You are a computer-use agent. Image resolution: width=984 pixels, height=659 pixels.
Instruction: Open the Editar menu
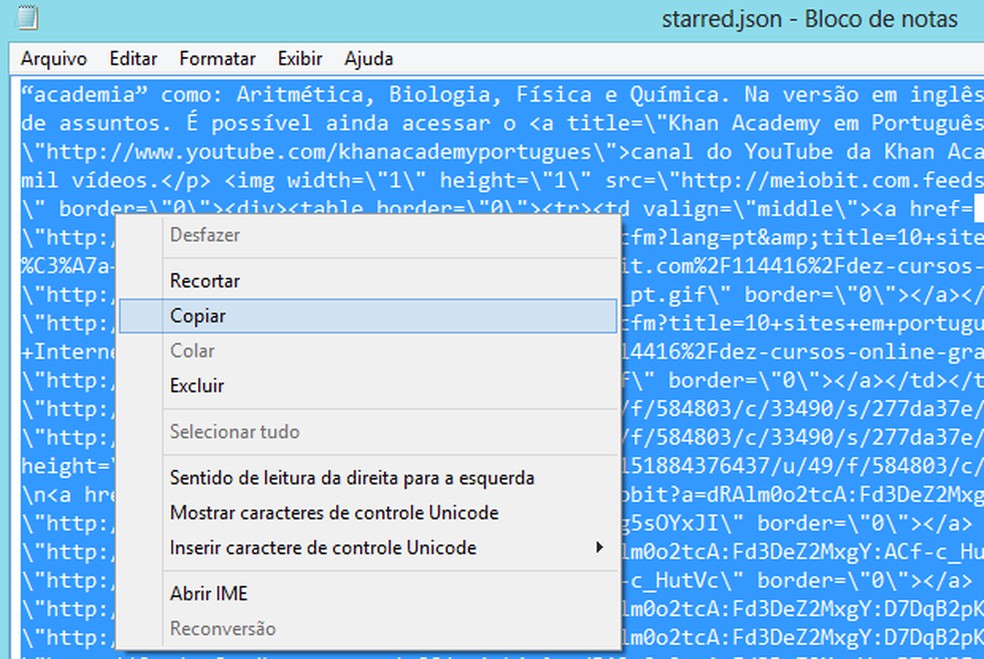tap(133, 58)
